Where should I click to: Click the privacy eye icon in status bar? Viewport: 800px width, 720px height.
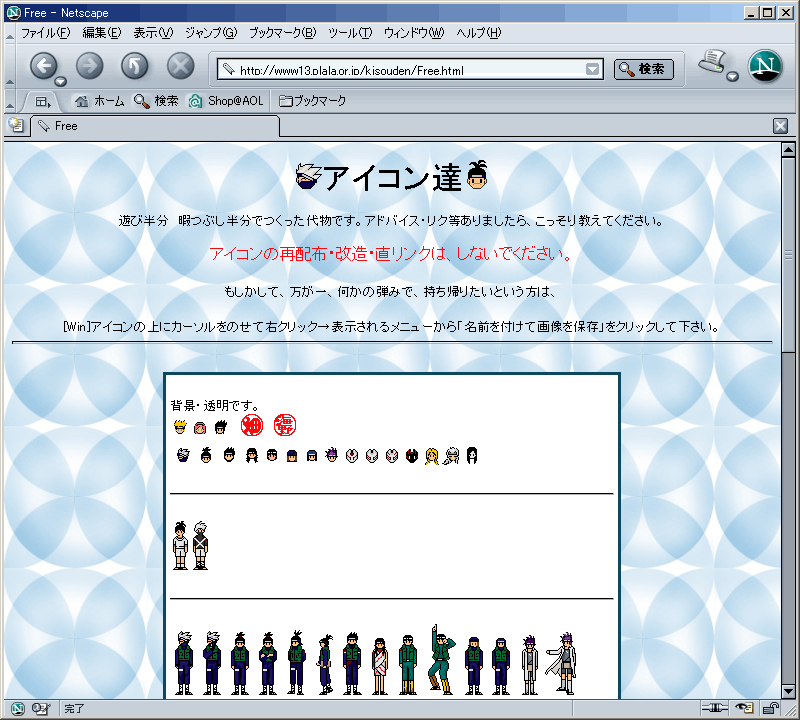(x=744, y=708)
